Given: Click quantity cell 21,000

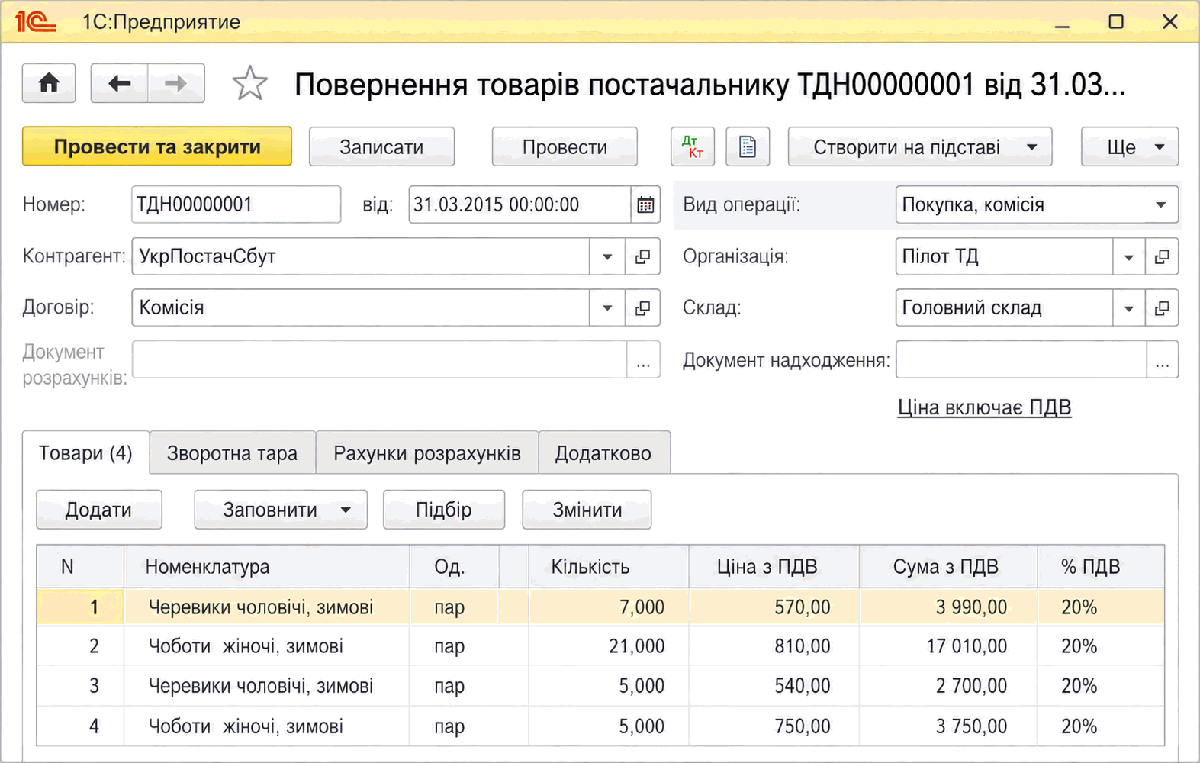Looking at the screenshot, I should pyautogui.click(x=609, y=647).
